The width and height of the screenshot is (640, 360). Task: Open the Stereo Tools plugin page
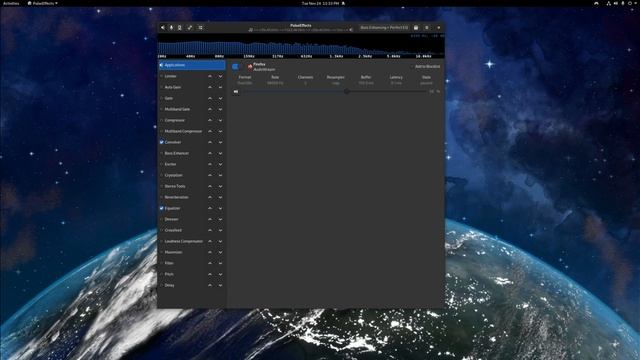[175, 186]
